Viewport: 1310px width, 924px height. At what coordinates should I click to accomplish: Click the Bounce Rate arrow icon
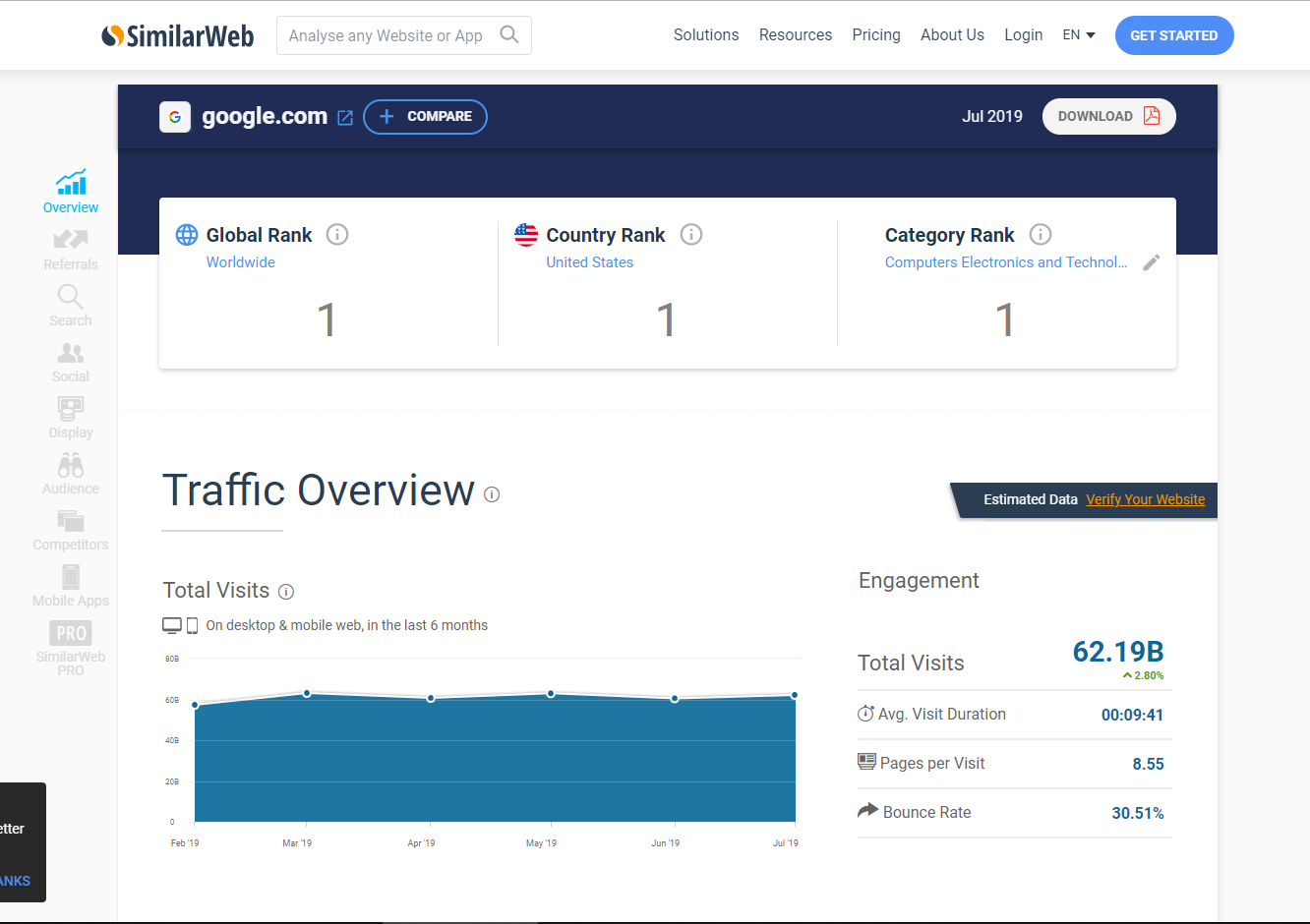867,811
